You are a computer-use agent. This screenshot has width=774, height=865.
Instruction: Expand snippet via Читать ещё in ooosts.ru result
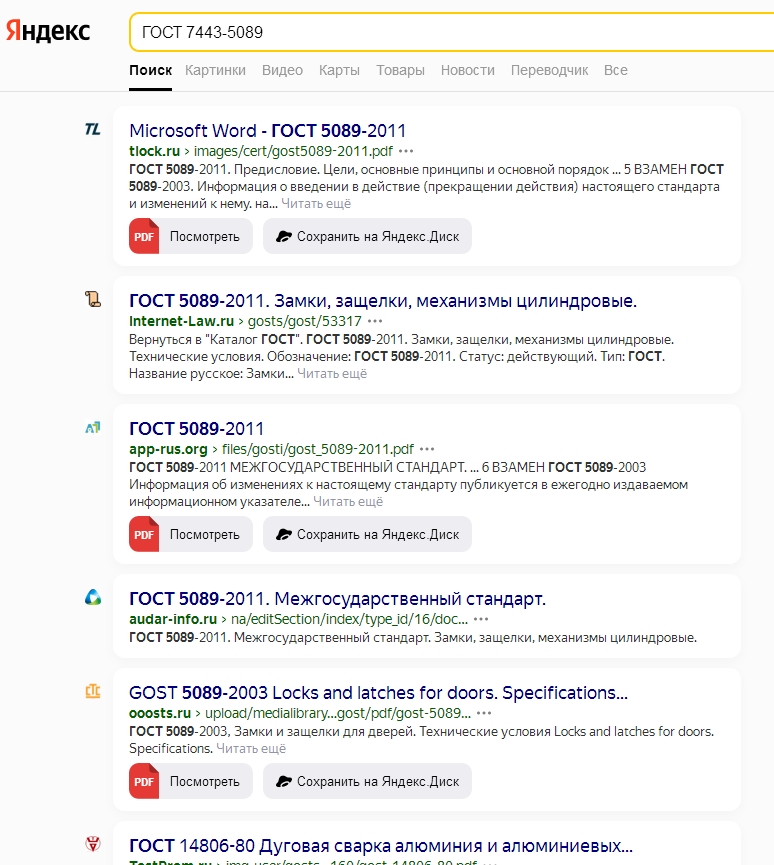(x=251, y=749)
